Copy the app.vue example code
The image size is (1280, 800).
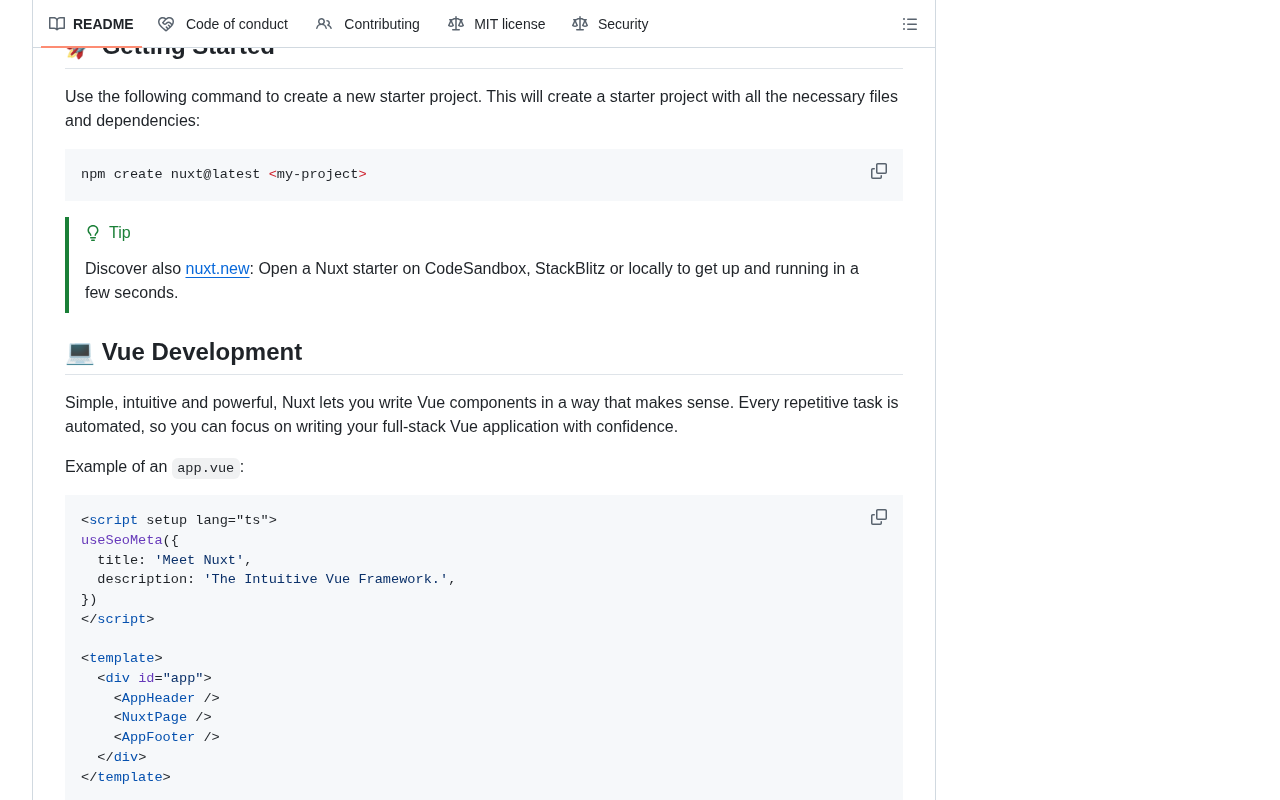click(879, 517)
